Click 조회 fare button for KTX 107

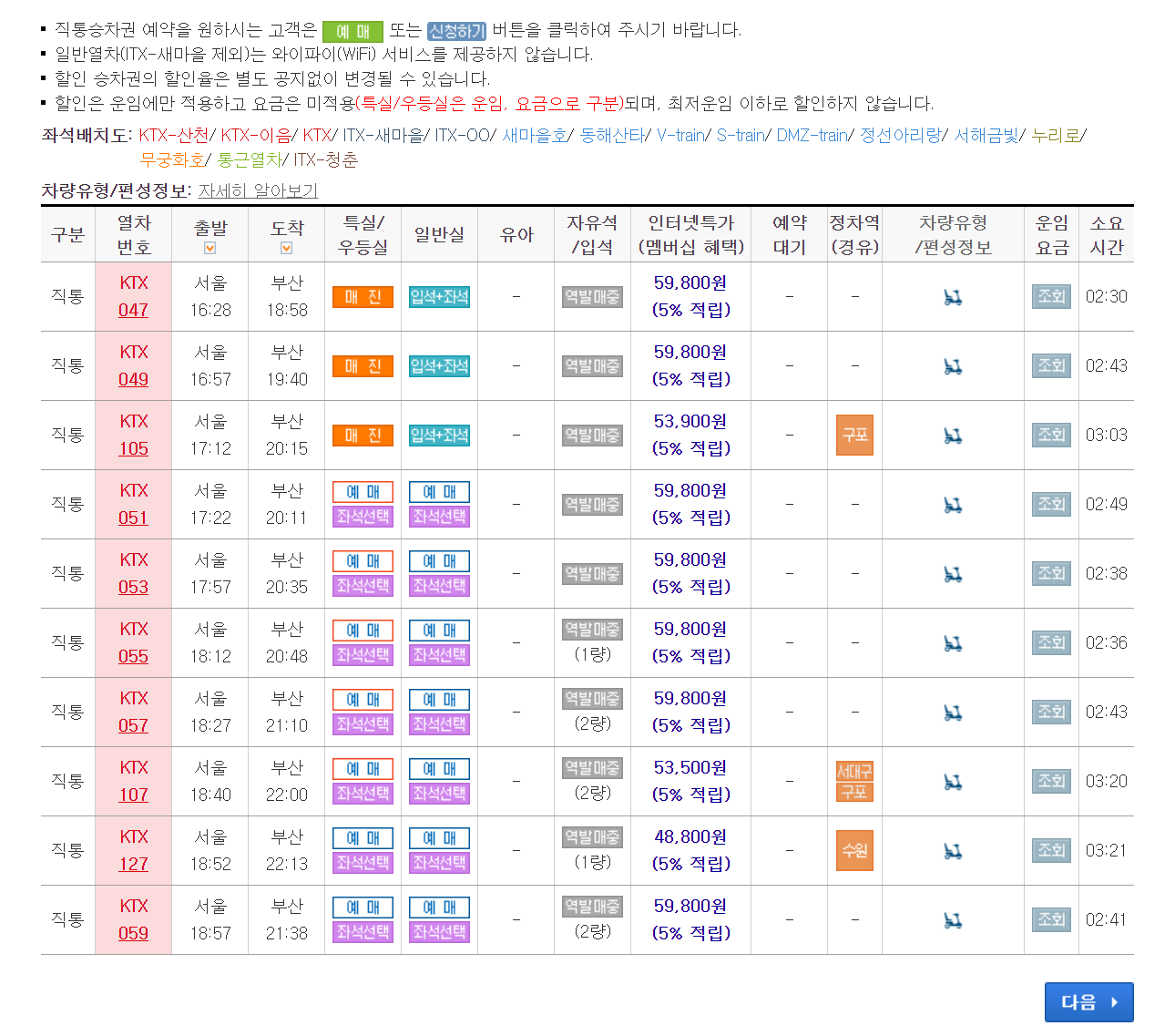tap(1051, 781)
